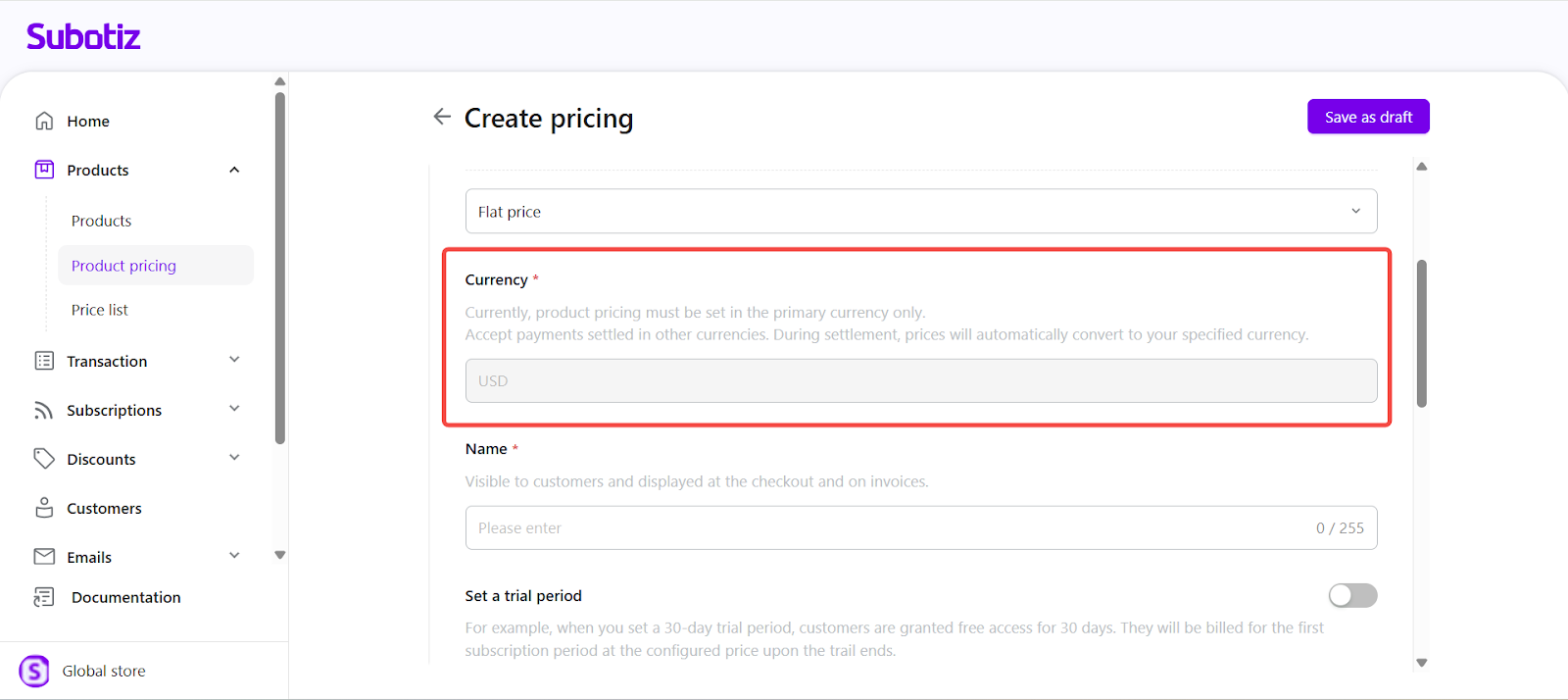1568x700 pixels.
Task: Click the Customers person icon
Action: [44, 508]
